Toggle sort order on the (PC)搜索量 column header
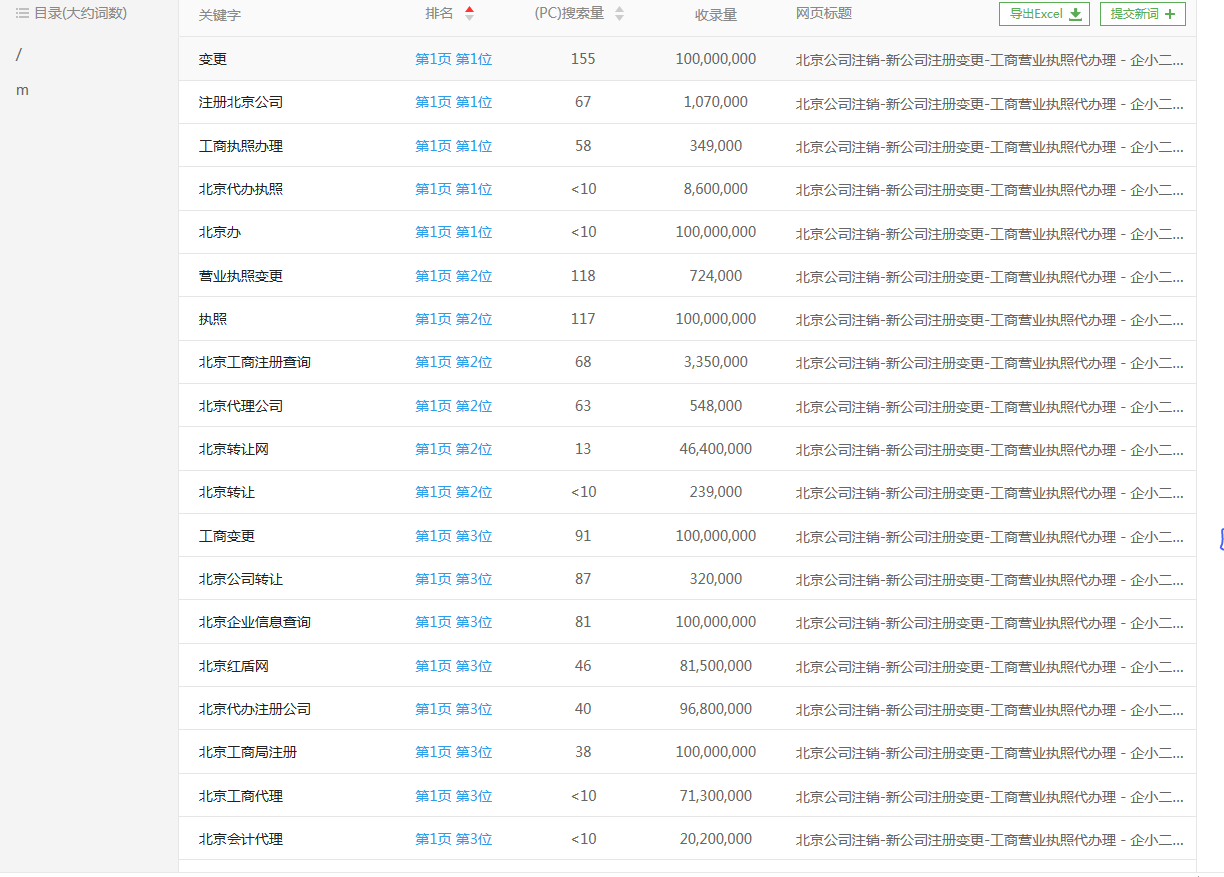 pos(570,14)
